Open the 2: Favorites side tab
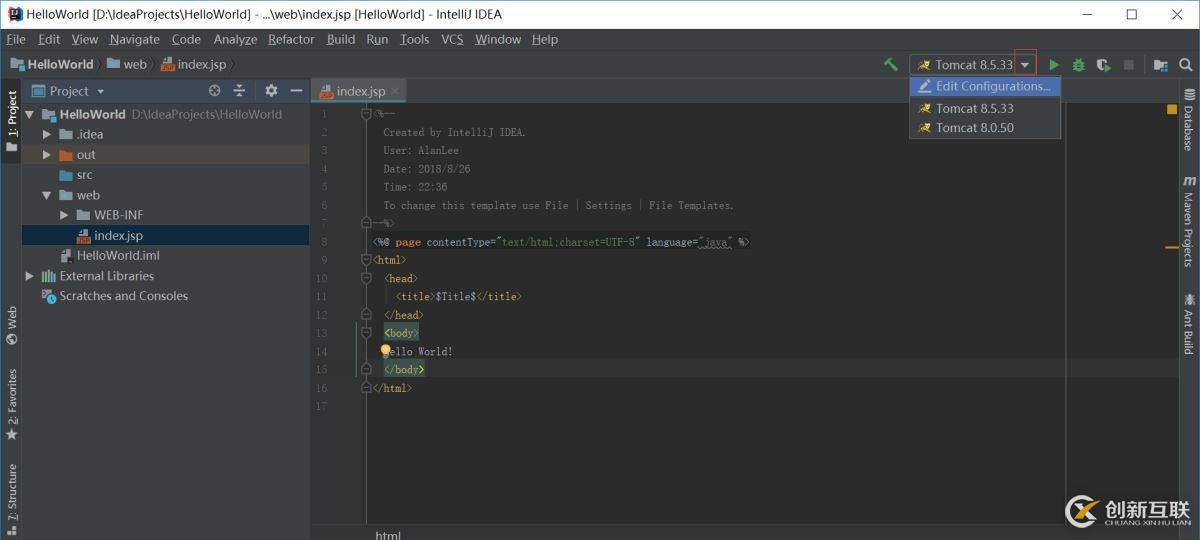The image size is (1200, 540). pos(11,405)
